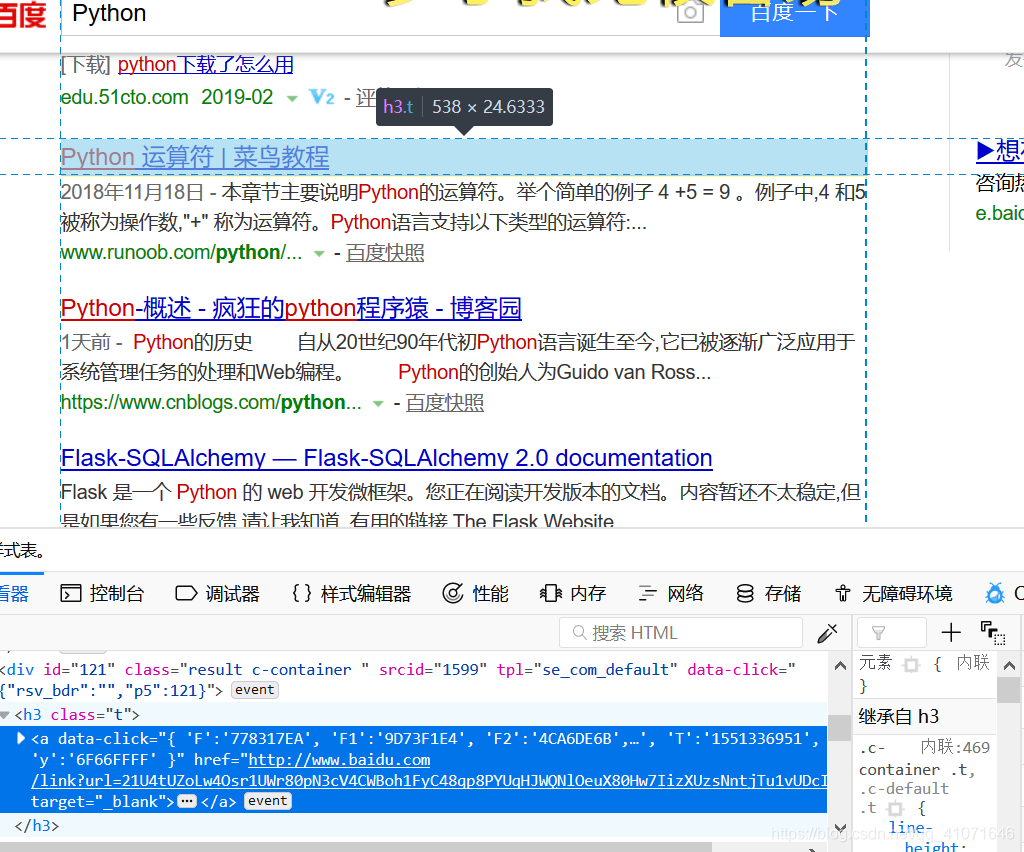Click the filter styles funnel field
This screenshot has height=852, width=1024.
891,633
